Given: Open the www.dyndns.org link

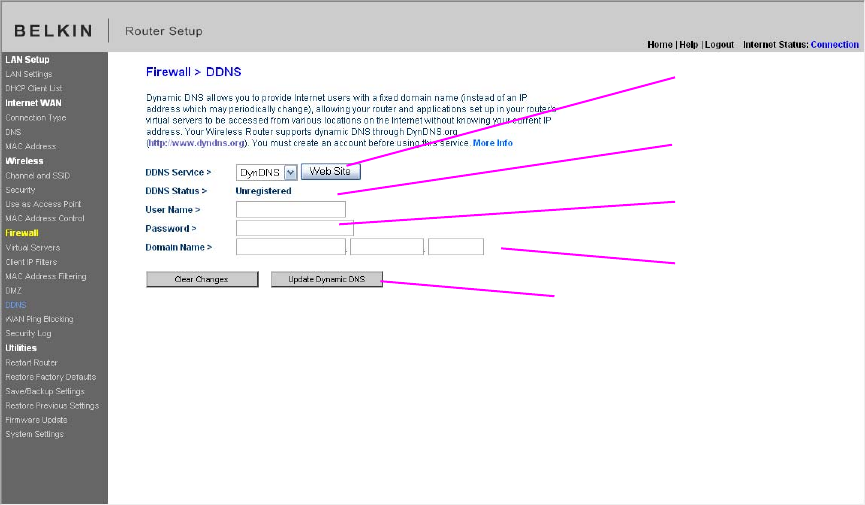Looking at the screenshot, I should pyautogui.click(x=197, y=143).
